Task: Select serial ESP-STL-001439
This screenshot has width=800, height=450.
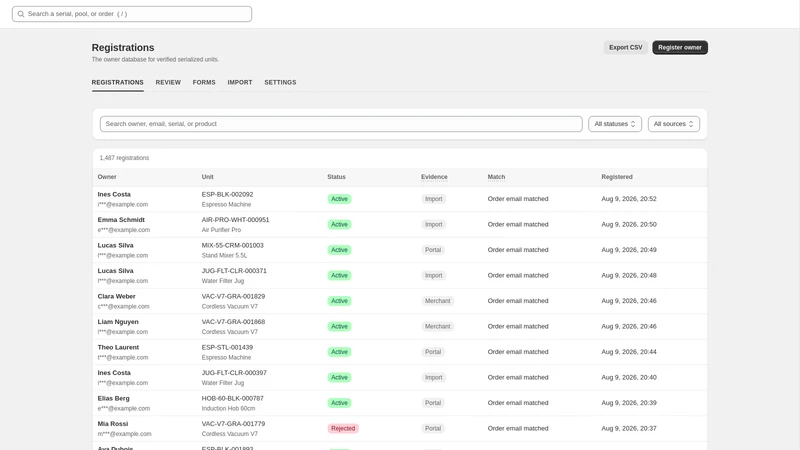Action: (227, 347)
